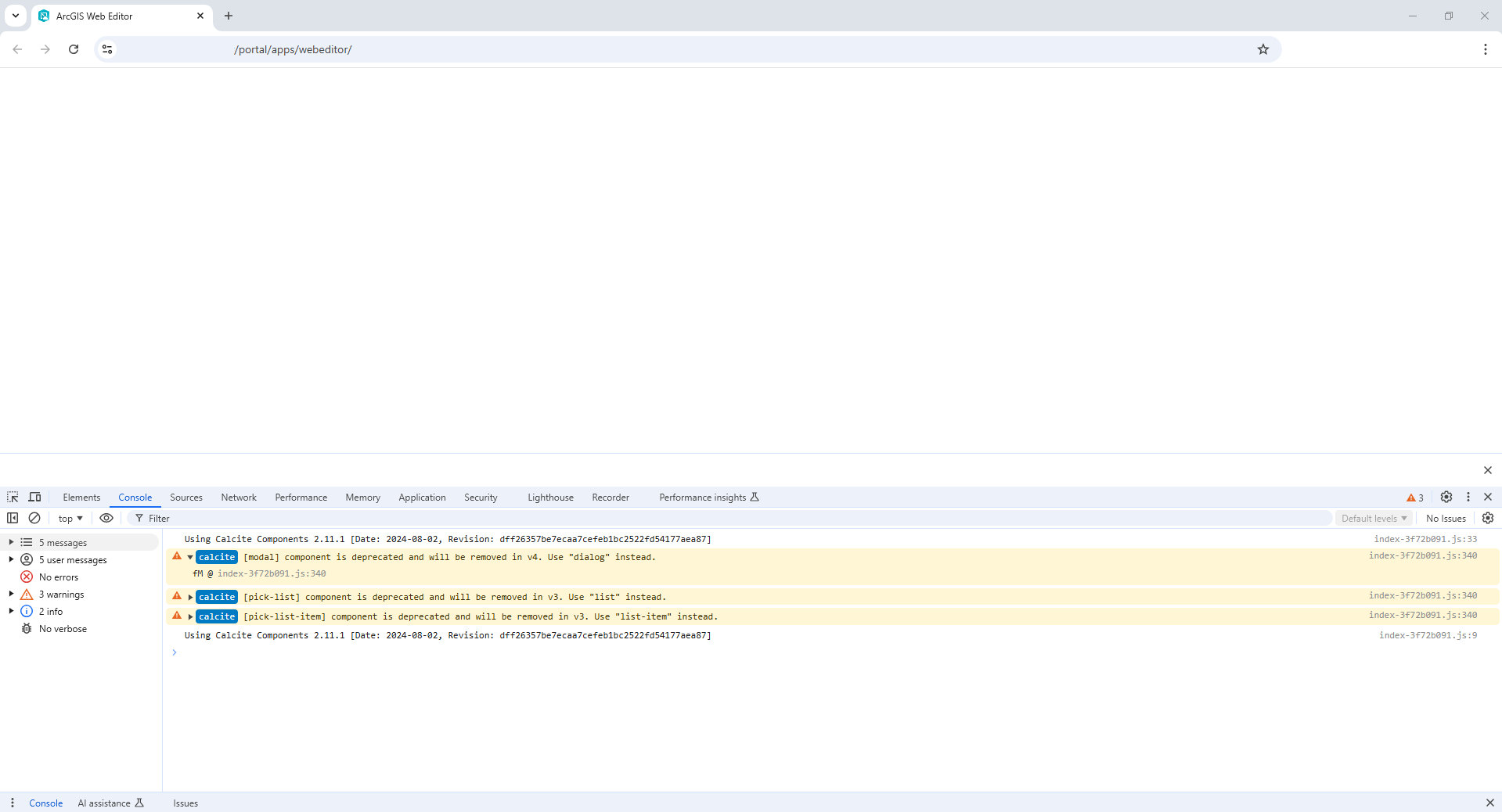Open the Default levels dropdown
1502x812 pixels.
(x=1374, y=518)
